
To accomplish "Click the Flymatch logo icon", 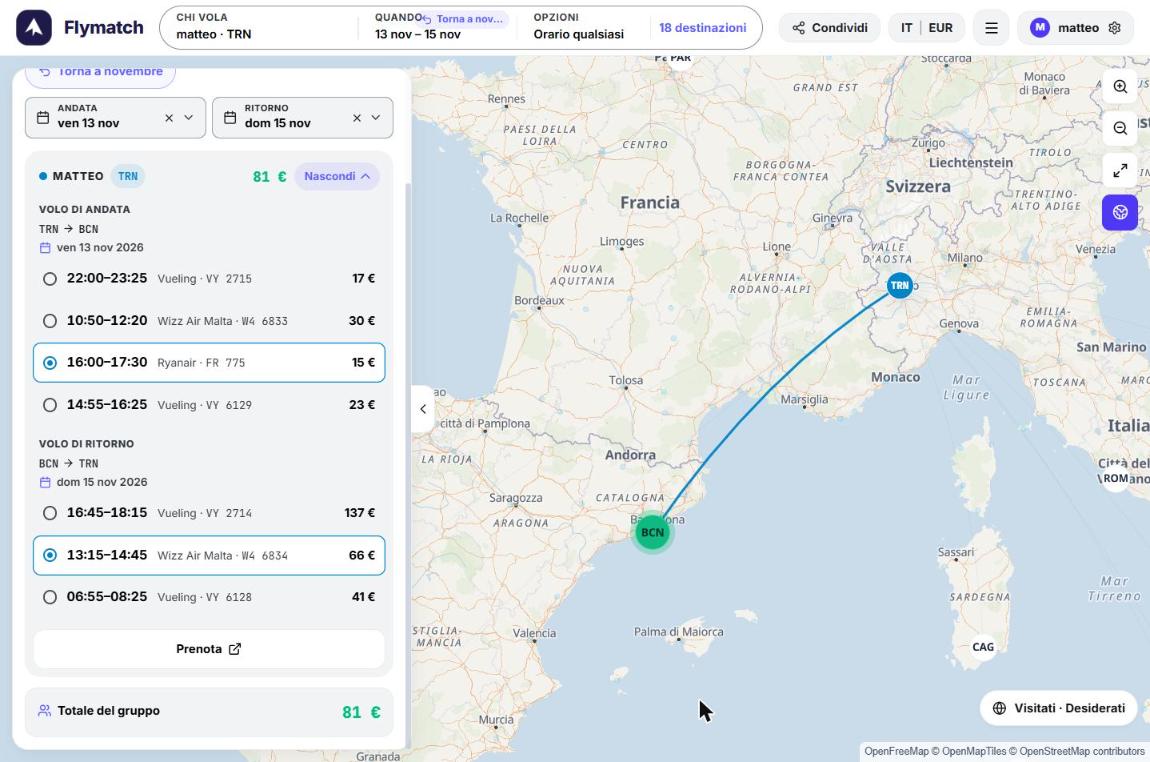I will [34, 28].
